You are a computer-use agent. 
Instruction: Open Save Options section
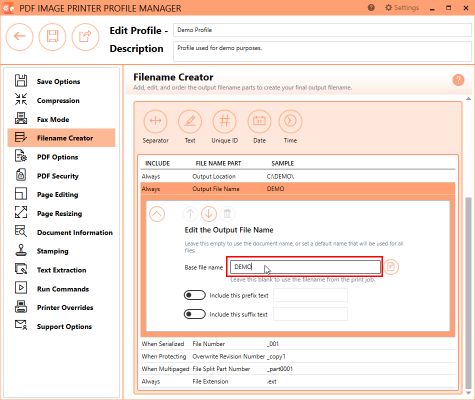tap(61, 81)
